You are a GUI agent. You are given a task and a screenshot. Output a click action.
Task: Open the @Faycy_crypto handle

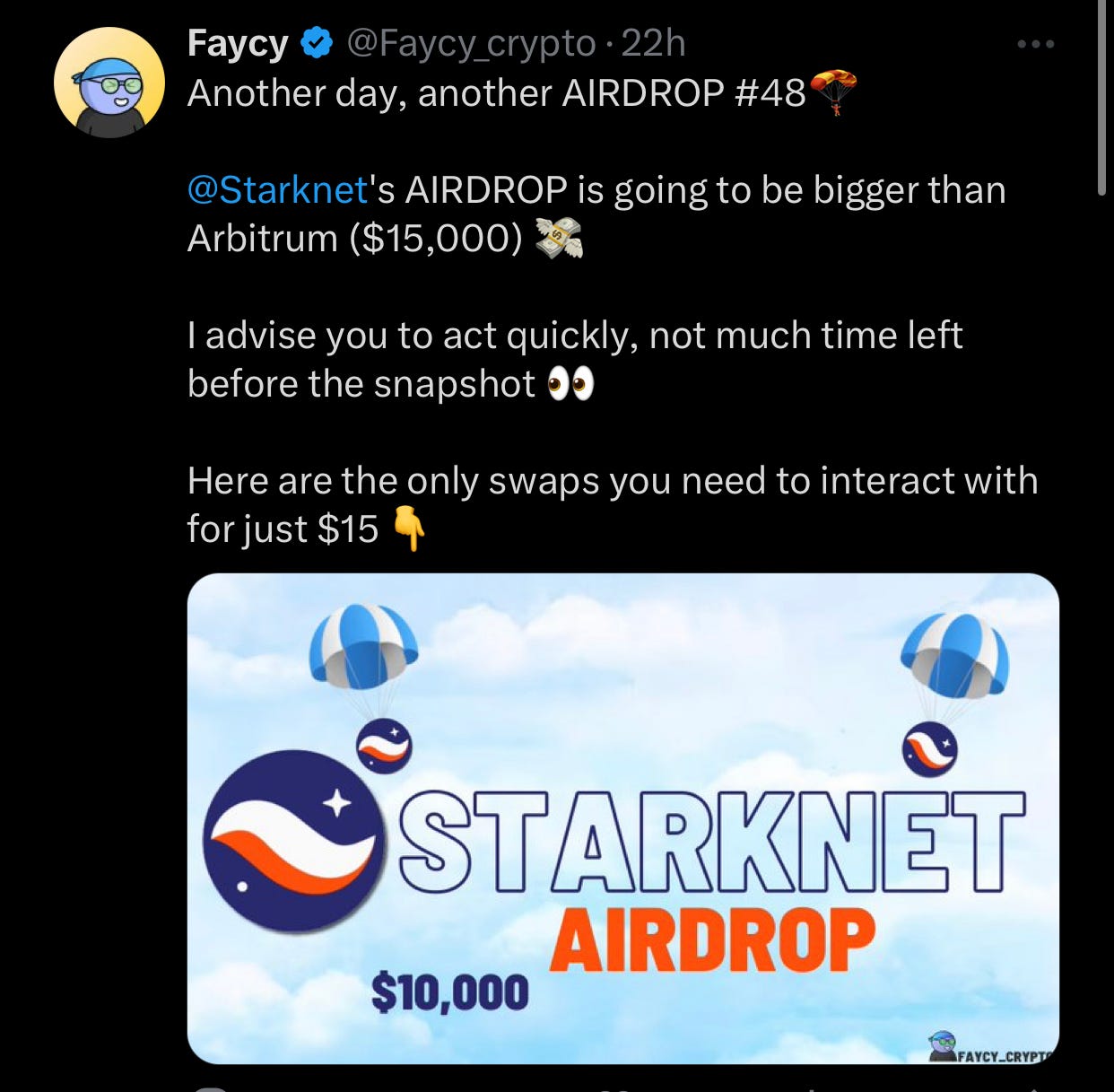[471, 43]
